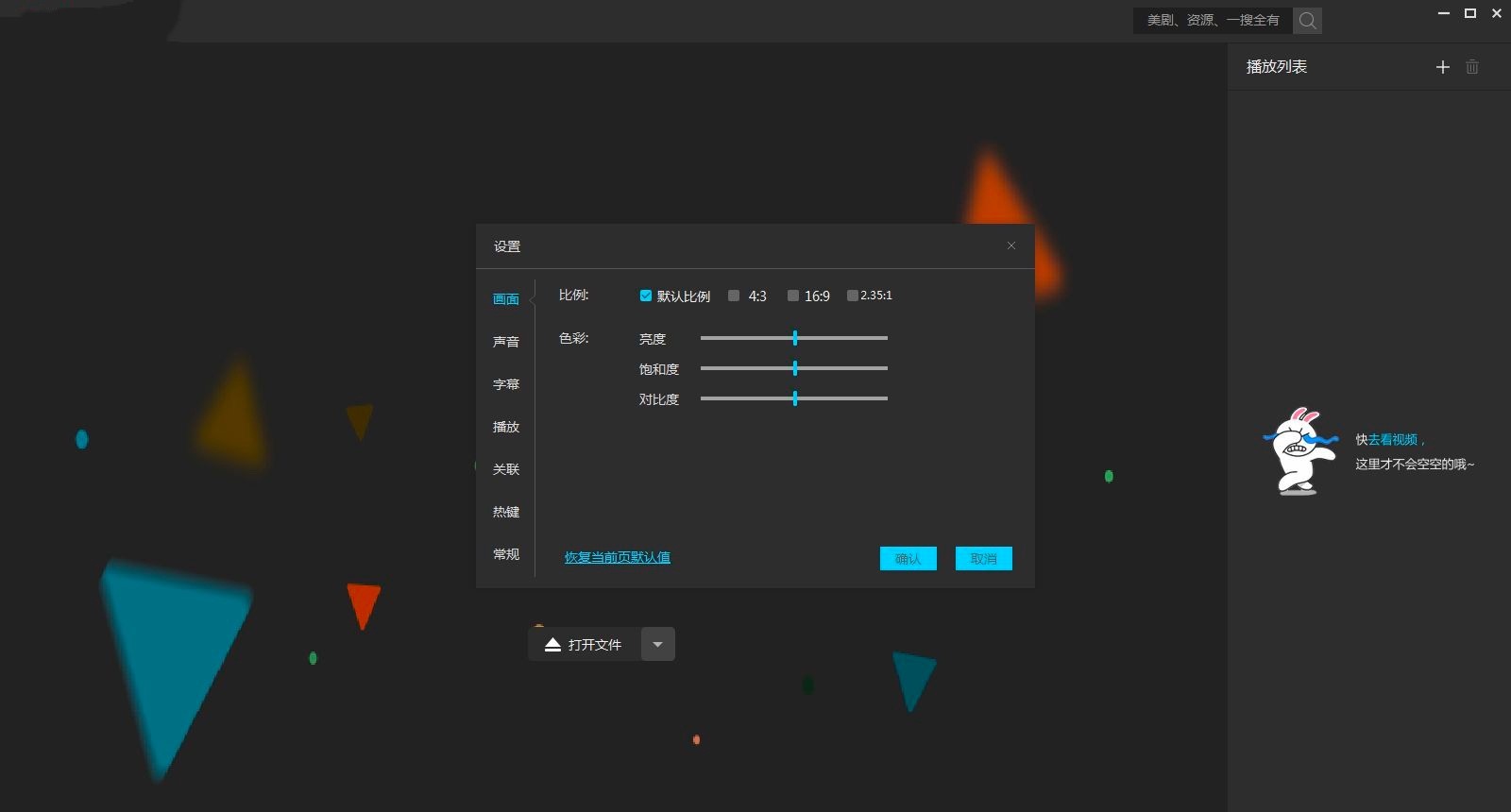This screenshot has height=812, width=1511.
Task: Click the 饱和度 slider handle
Action: (795, 368)
